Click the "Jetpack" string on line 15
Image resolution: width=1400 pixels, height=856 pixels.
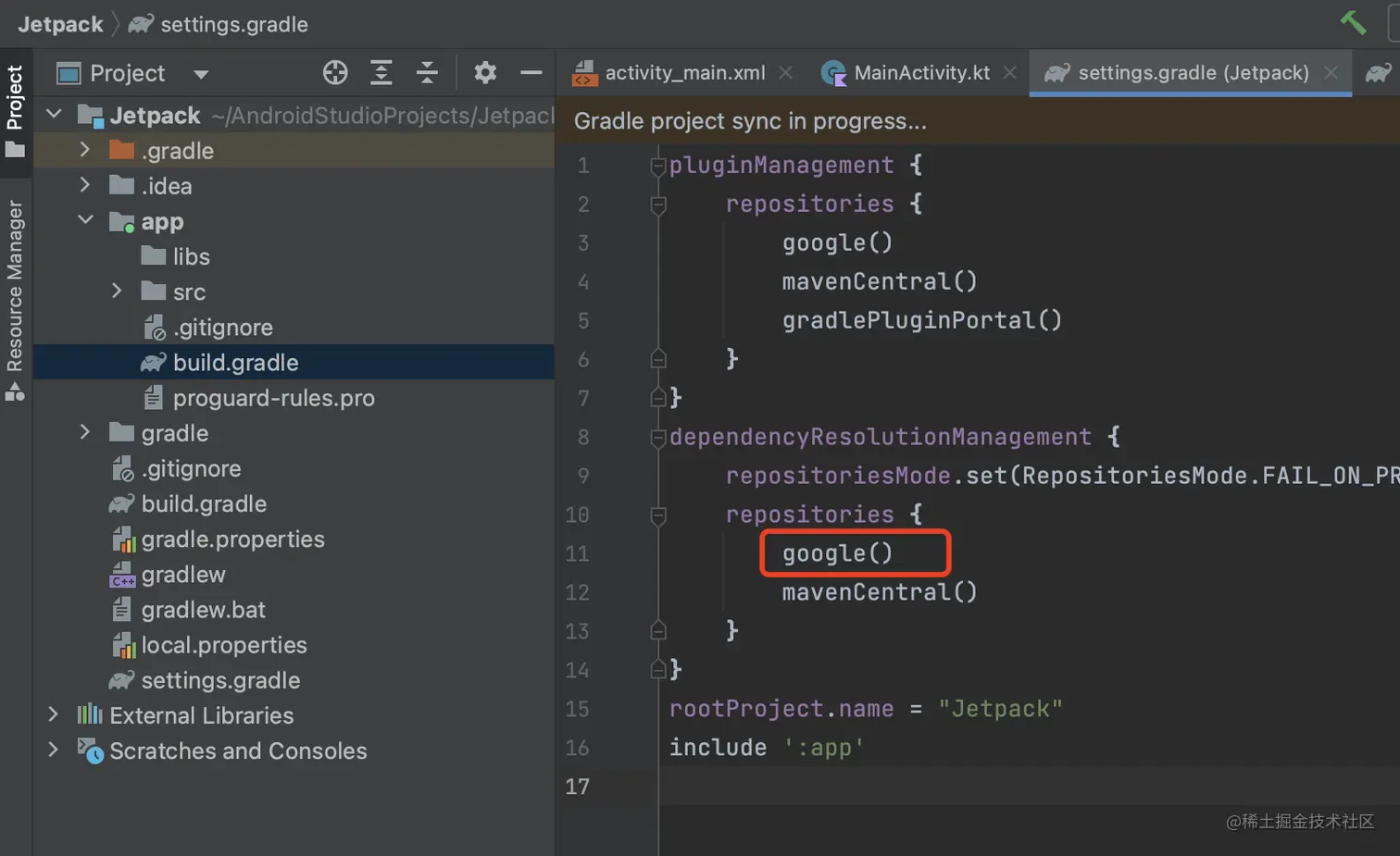(1000, 709)
